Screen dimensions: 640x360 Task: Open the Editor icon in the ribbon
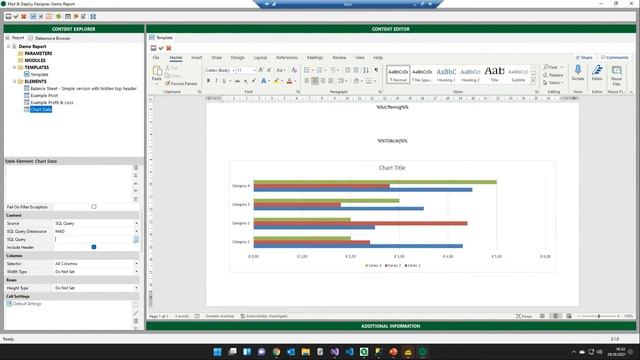tap(597, 70)
